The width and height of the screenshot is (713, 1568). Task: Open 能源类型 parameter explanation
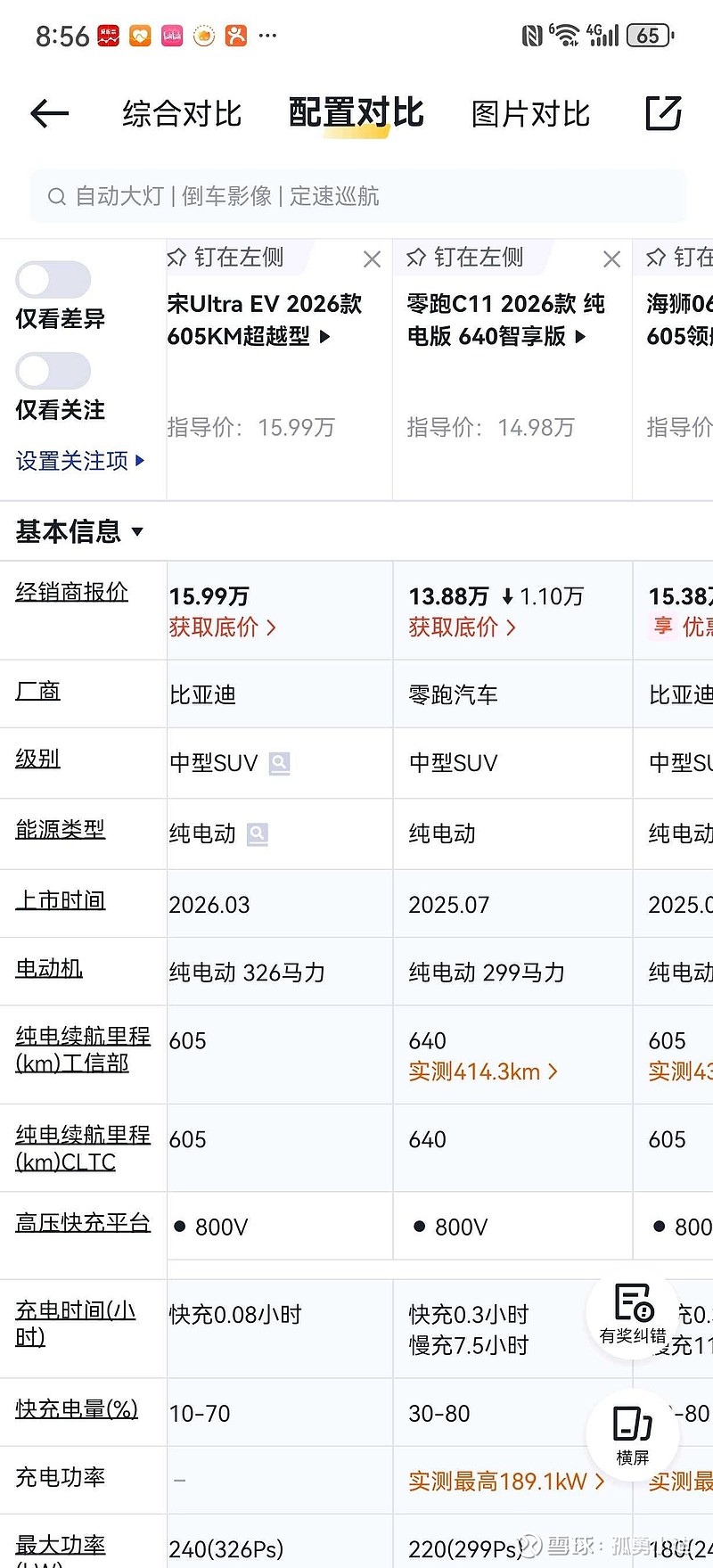60,829
